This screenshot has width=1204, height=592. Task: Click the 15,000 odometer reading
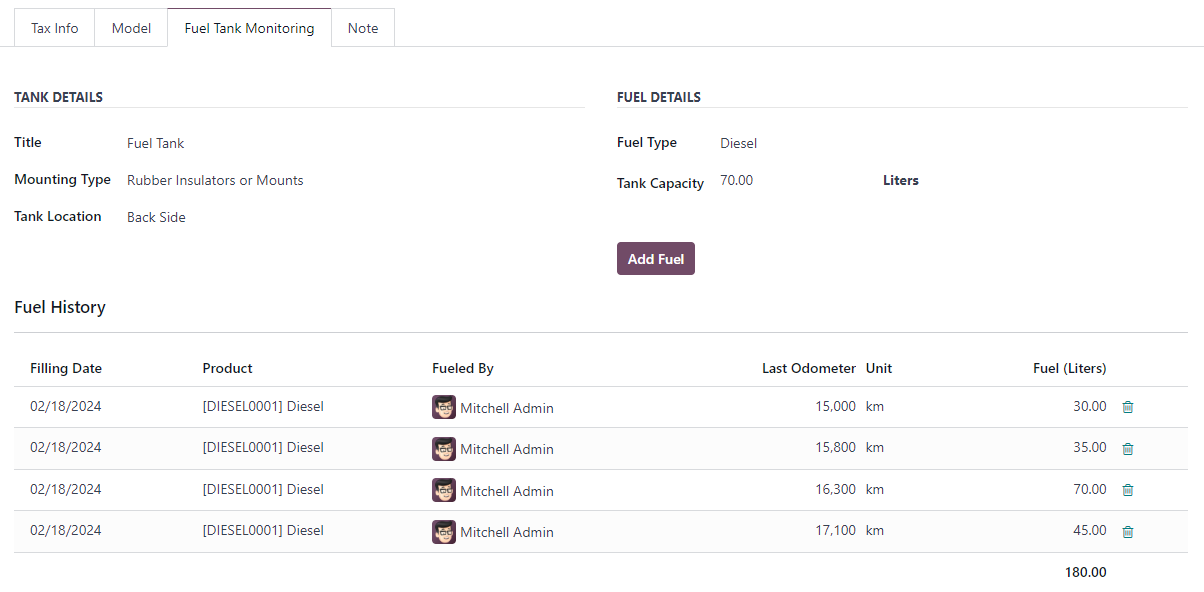836,406
